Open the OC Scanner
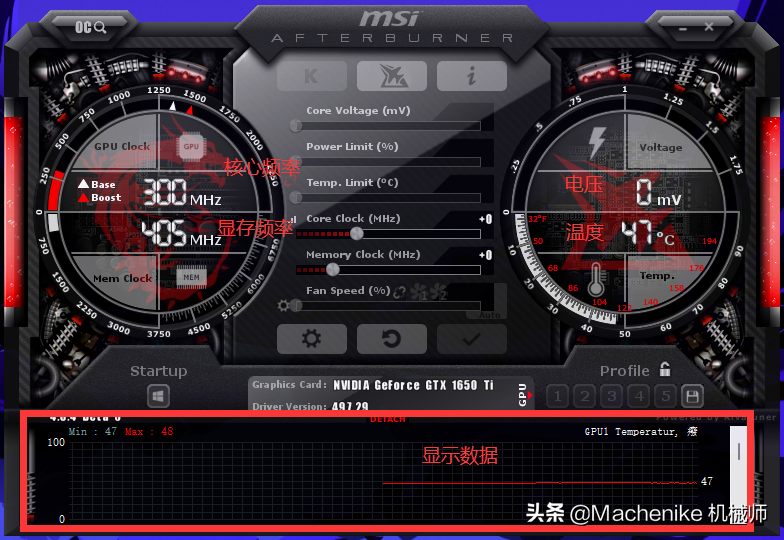 [91, 27]
